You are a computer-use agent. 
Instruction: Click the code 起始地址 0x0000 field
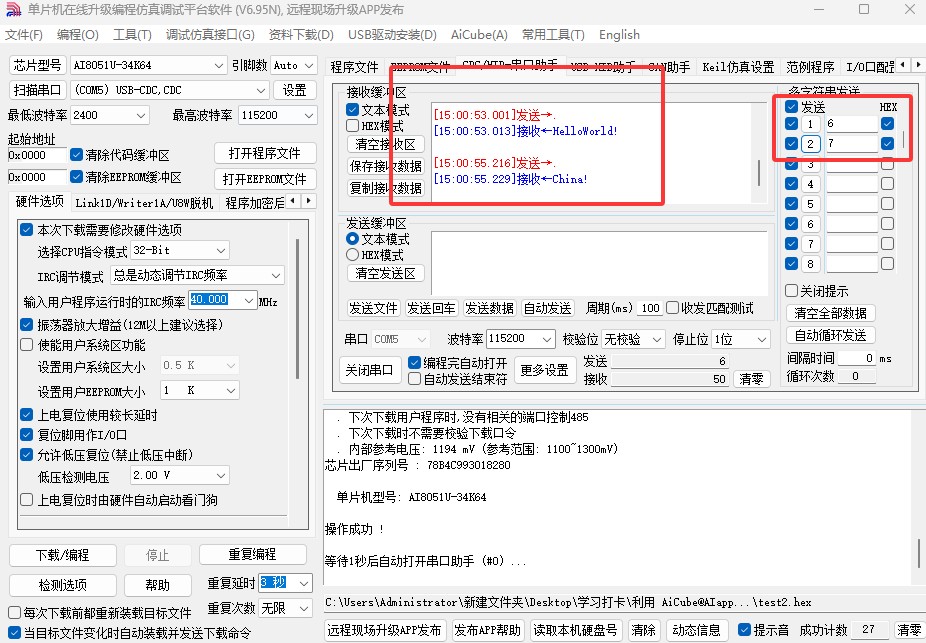pos(37,155)
